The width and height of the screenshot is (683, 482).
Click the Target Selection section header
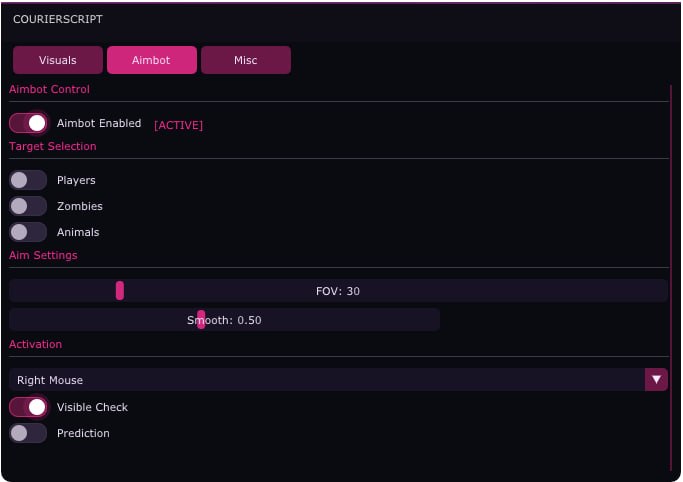[x=53, y=146]
